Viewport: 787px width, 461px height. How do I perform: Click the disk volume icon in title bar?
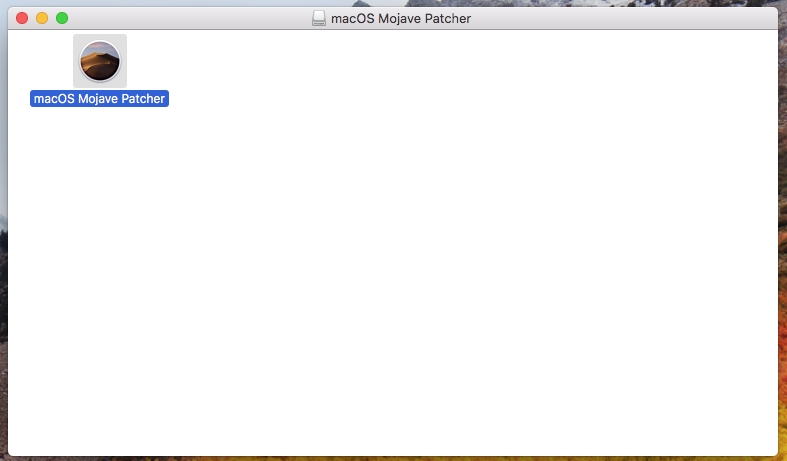319,18
